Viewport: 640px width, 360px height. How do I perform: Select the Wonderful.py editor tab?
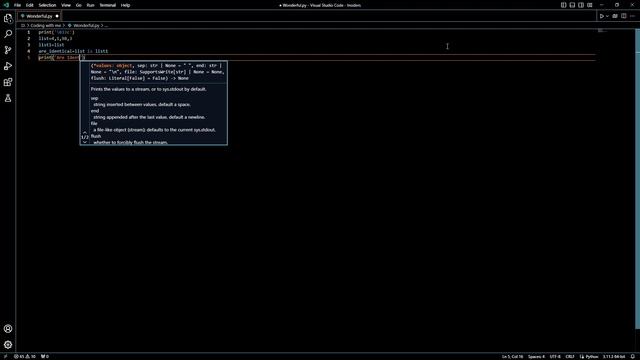[39, 16]
